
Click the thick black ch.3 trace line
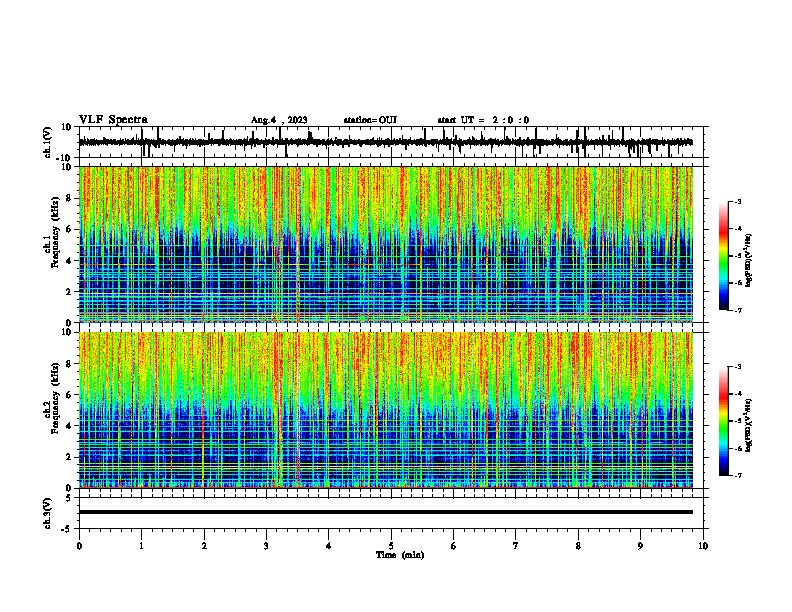(x=386, y=512)
